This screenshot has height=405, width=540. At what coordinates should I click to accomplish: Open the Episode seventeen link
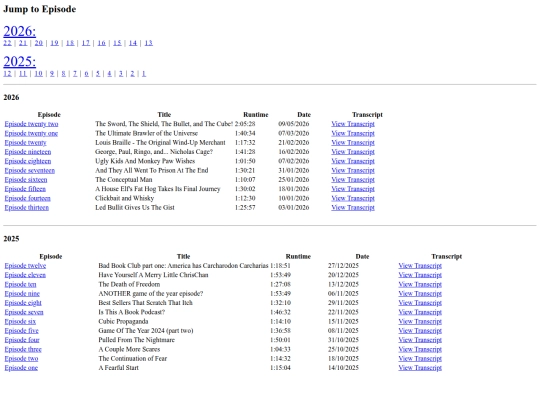click(30, 170)
